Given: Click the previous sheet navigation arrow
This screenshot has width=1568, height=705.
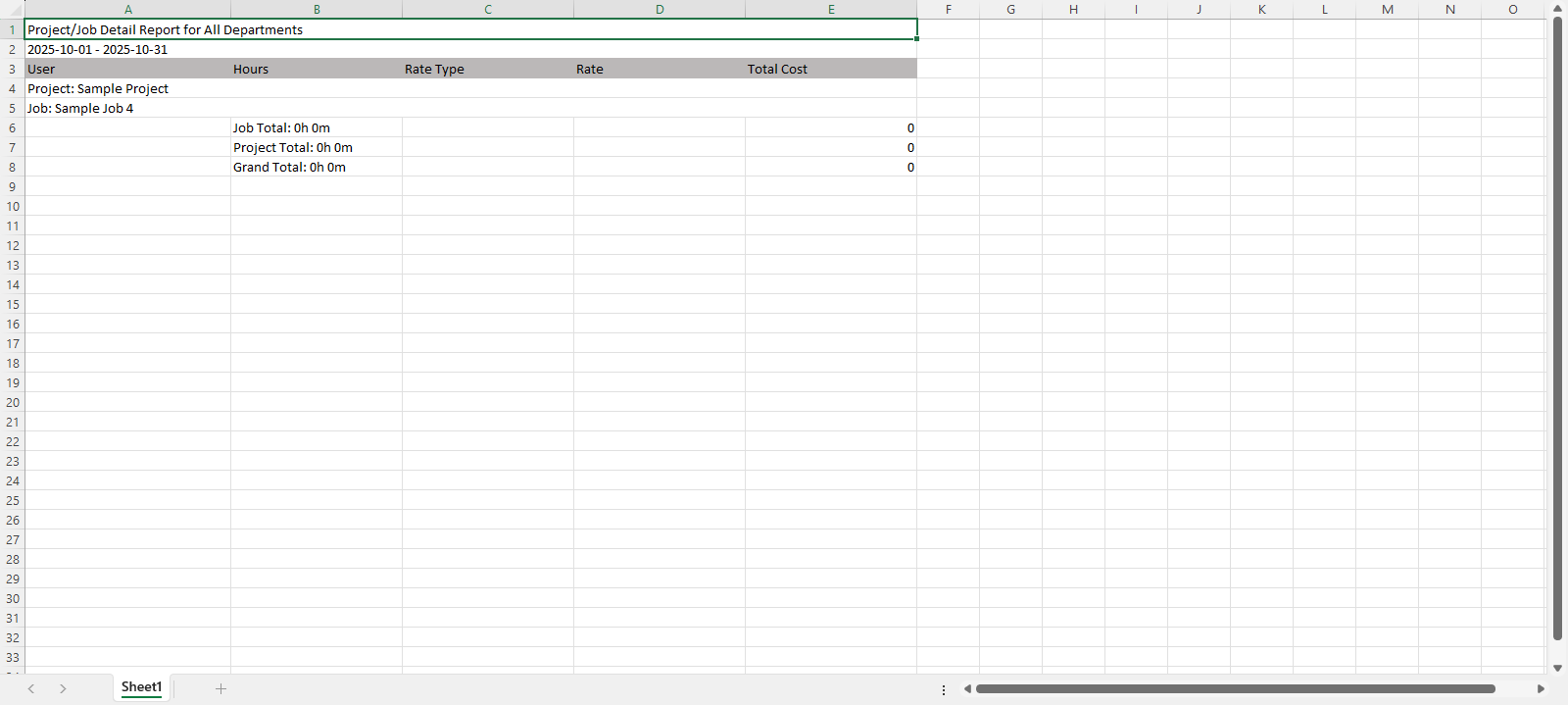Looking at the screenshot, I should pos(31,688).
